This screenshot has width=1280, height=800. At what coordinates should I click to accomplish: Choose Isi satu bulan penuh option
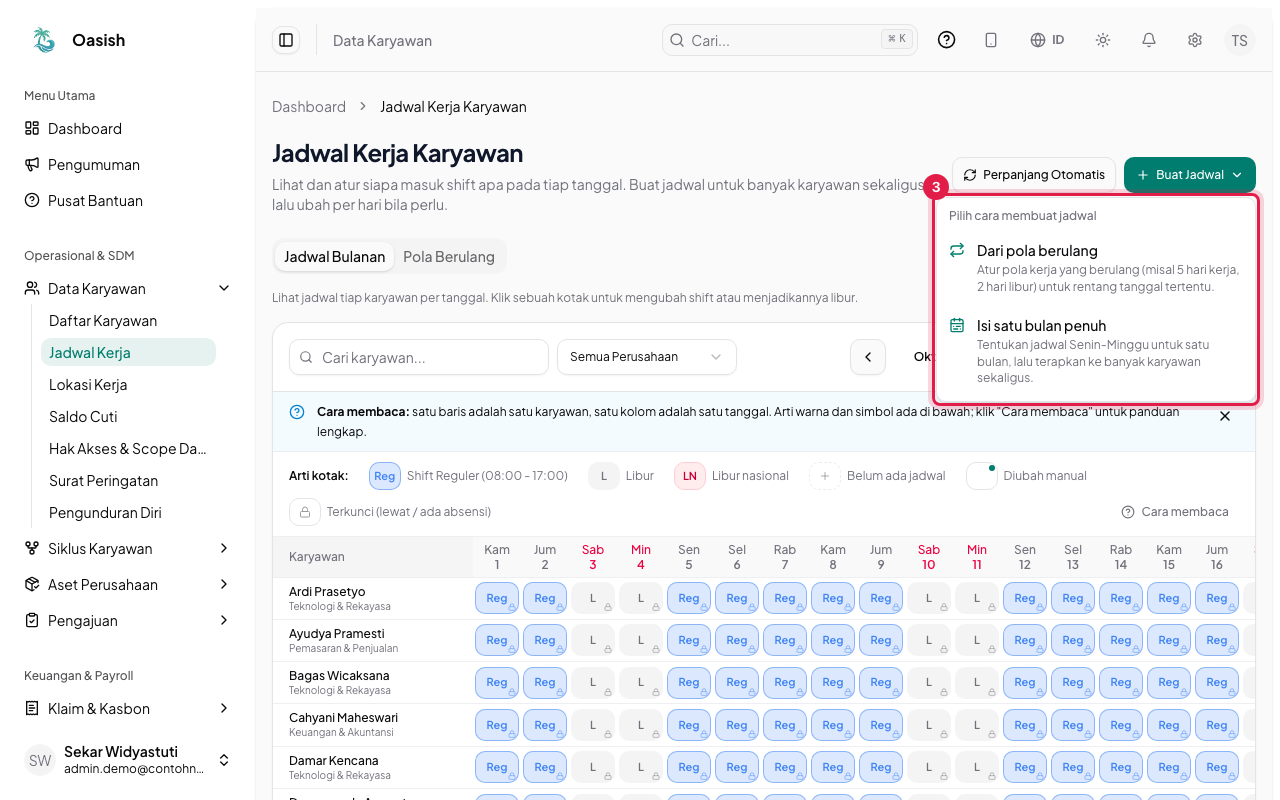[1096, 351]
